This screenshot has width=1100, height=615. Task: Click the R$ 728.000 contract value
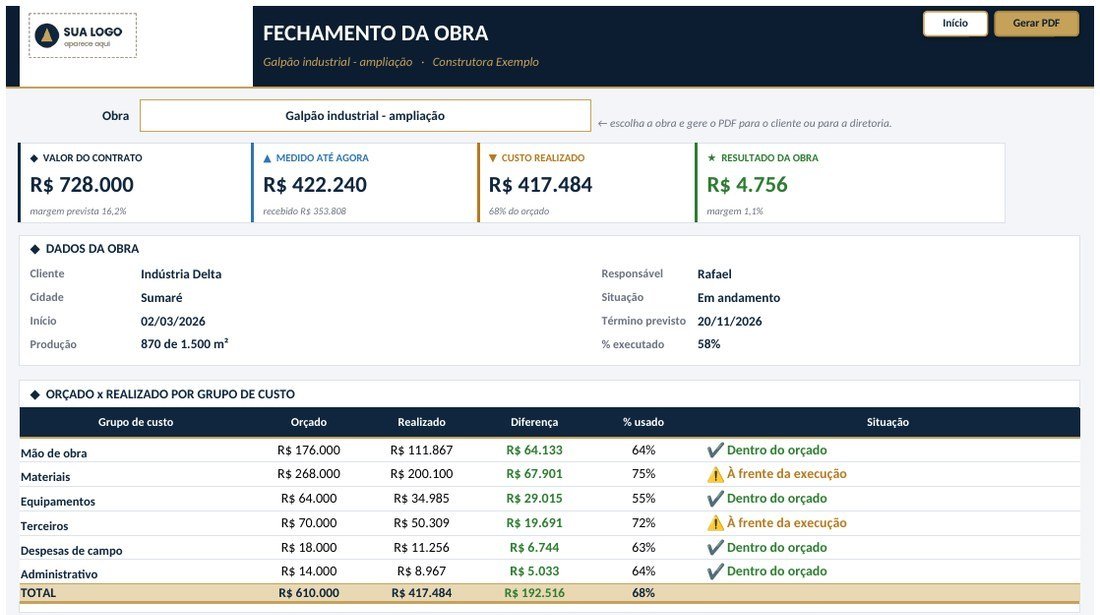pos(81,185)
